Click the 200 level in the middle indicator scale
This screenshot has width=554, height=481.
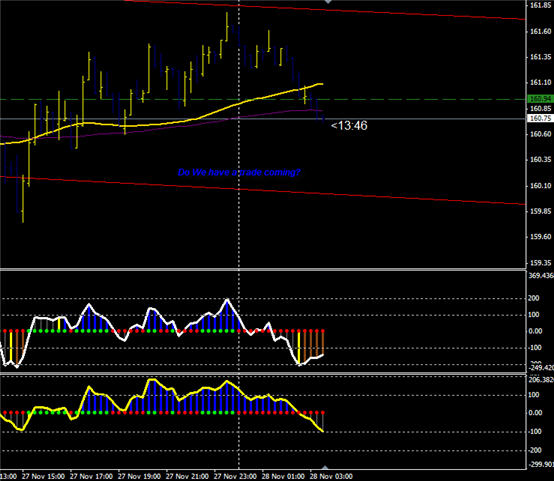(534, 298)
